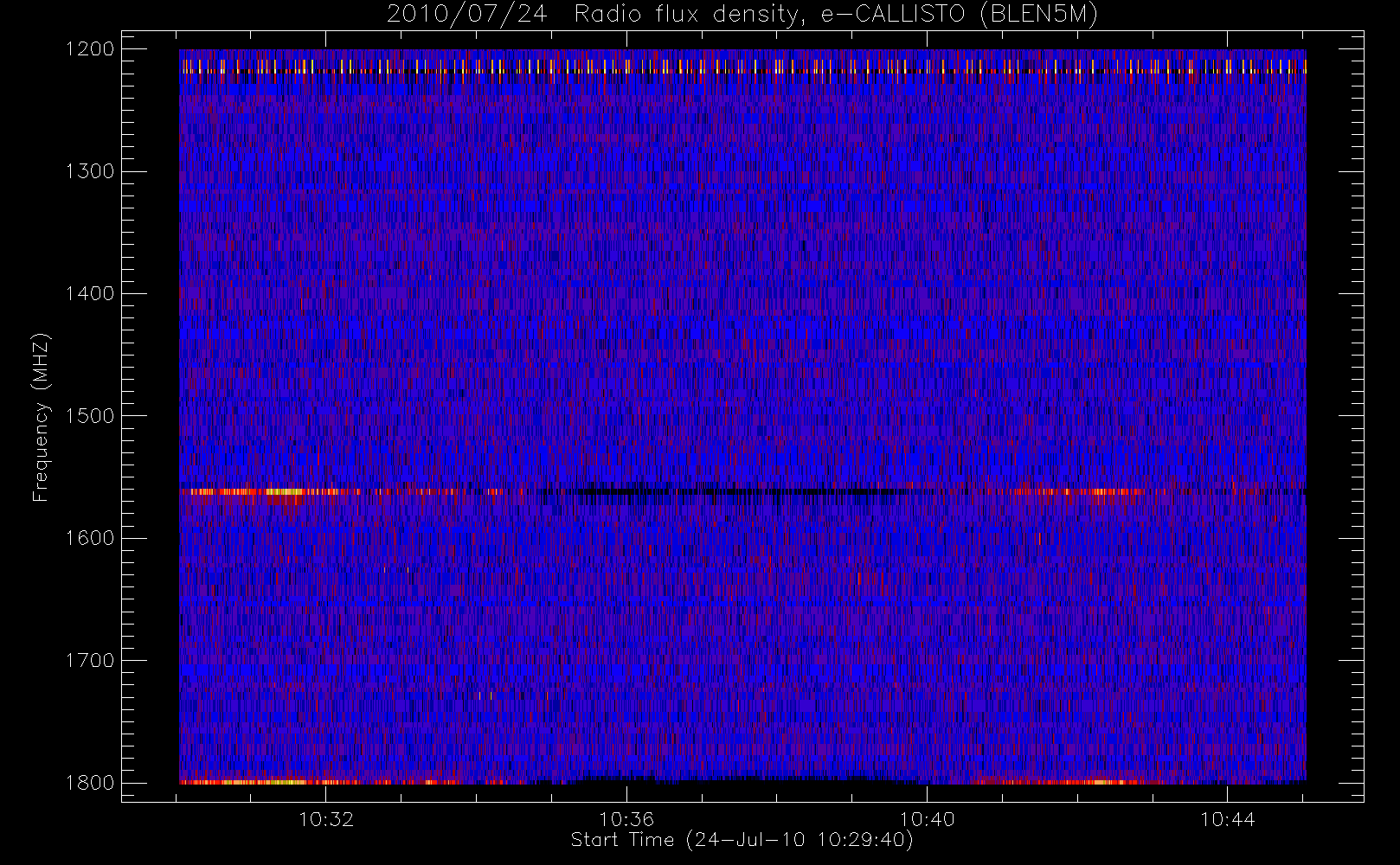Click the 10:32 time axis label

point(326,819)
